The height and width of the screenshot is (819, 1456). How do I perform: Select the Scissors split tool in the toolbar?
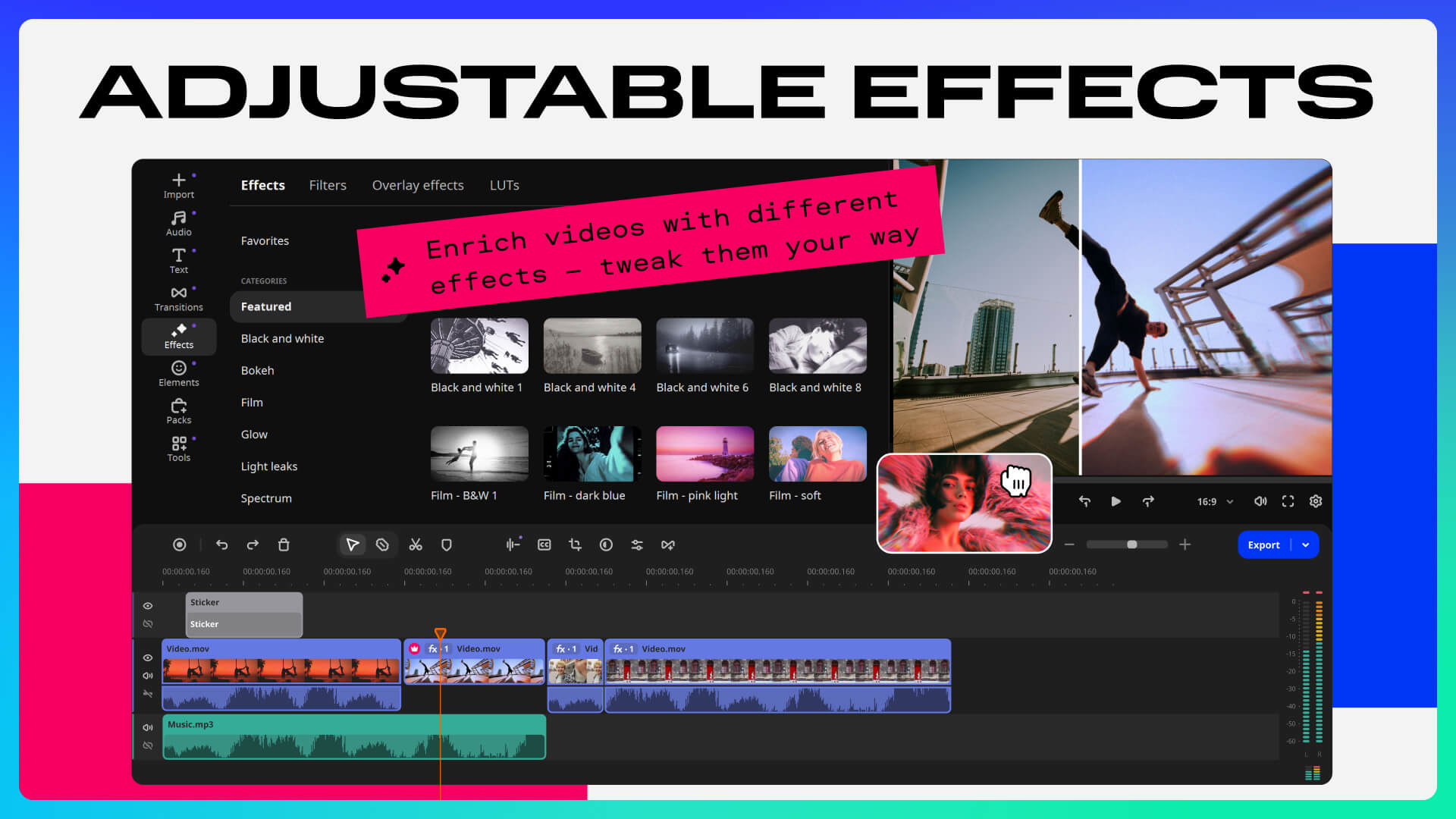tap(416, 544)
